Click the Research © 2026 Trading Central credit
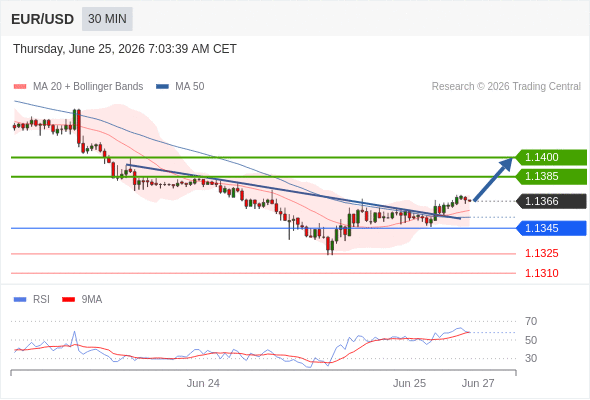This screenshot has height=400, width=590. [506, 87]
